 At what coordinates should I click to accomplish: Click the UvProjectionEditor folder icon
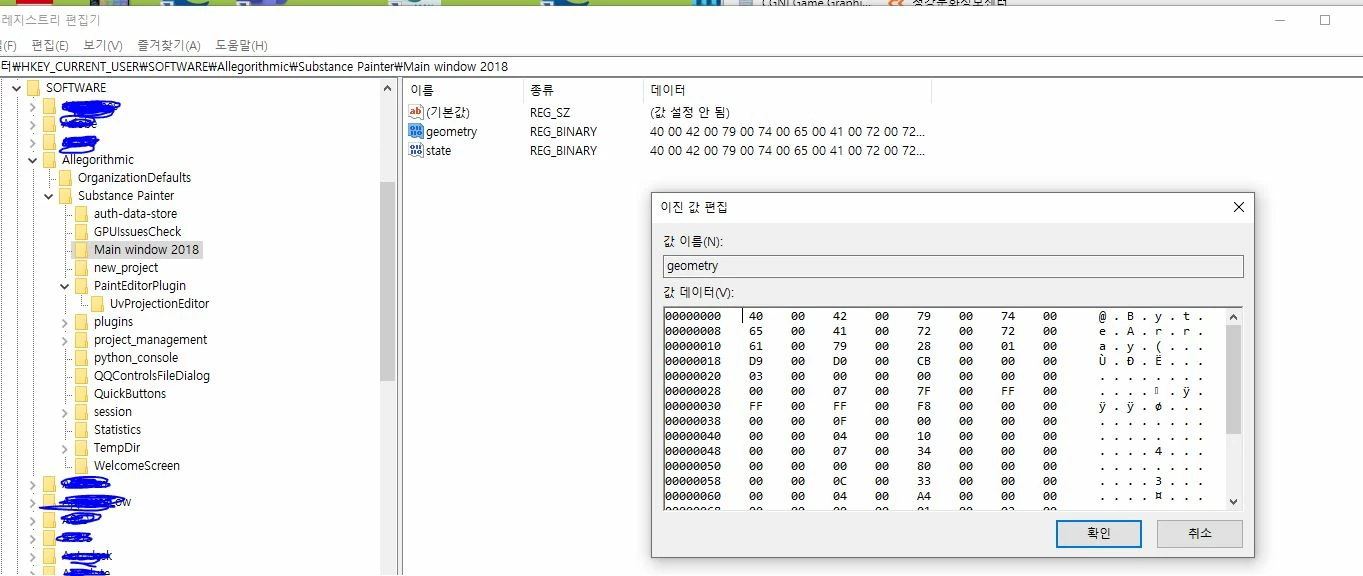pos(98,304)
